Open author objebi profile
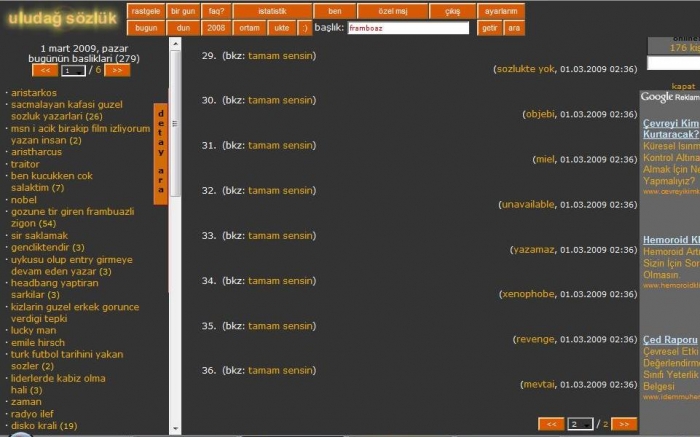Screen dimensions: 700x437 click(540, 114)
